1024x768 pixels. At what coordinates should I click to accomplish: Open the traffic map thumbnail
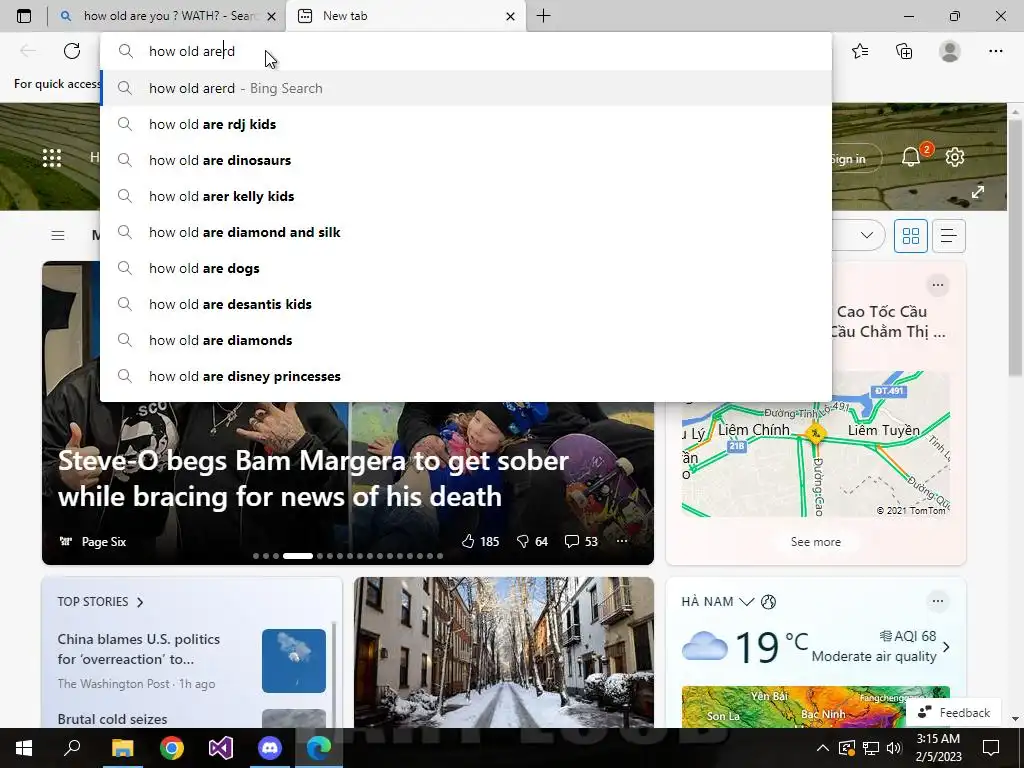(x=816, y=444)
